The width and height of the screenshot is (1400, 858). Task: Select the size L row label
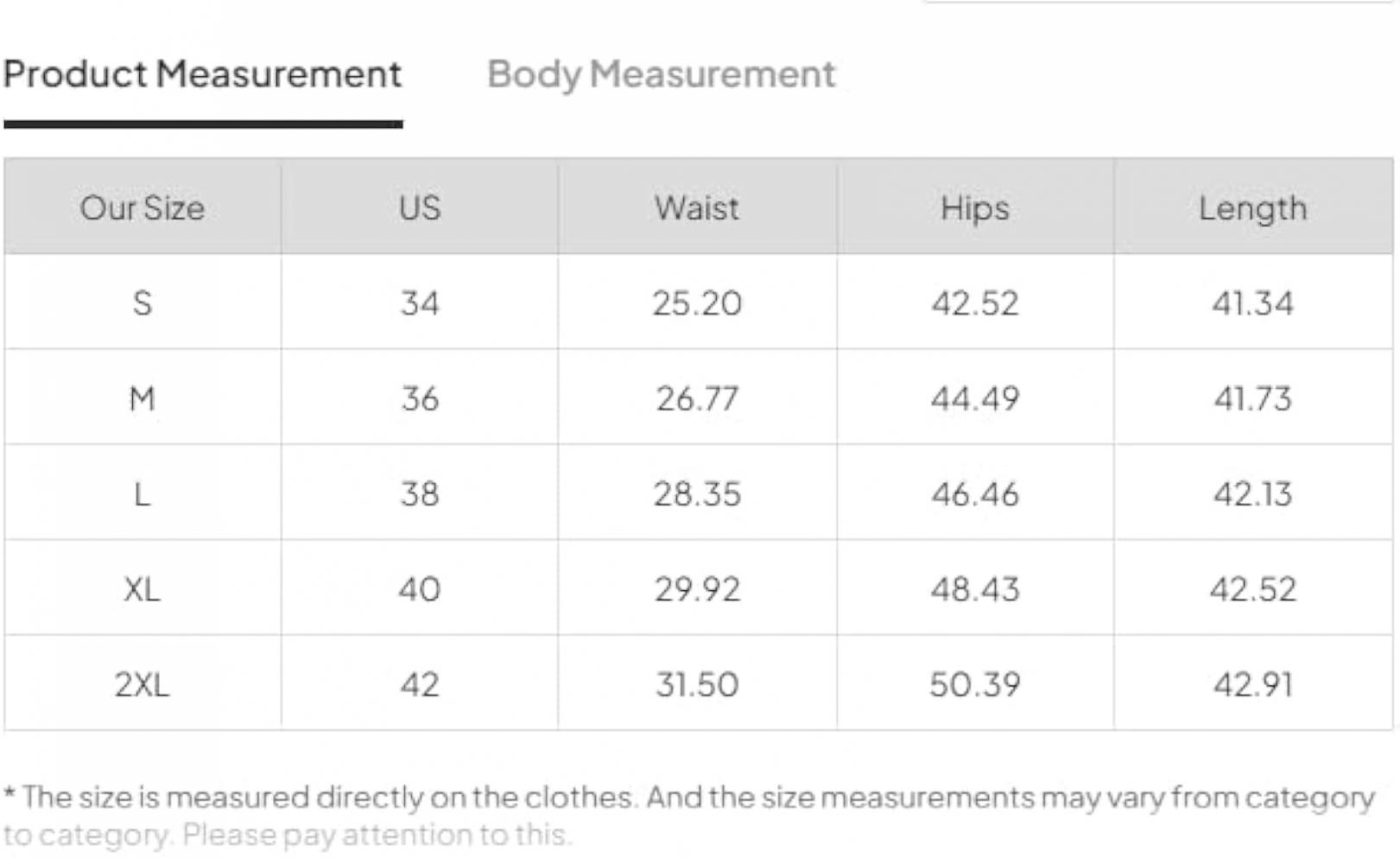click(x=143, y=494)
